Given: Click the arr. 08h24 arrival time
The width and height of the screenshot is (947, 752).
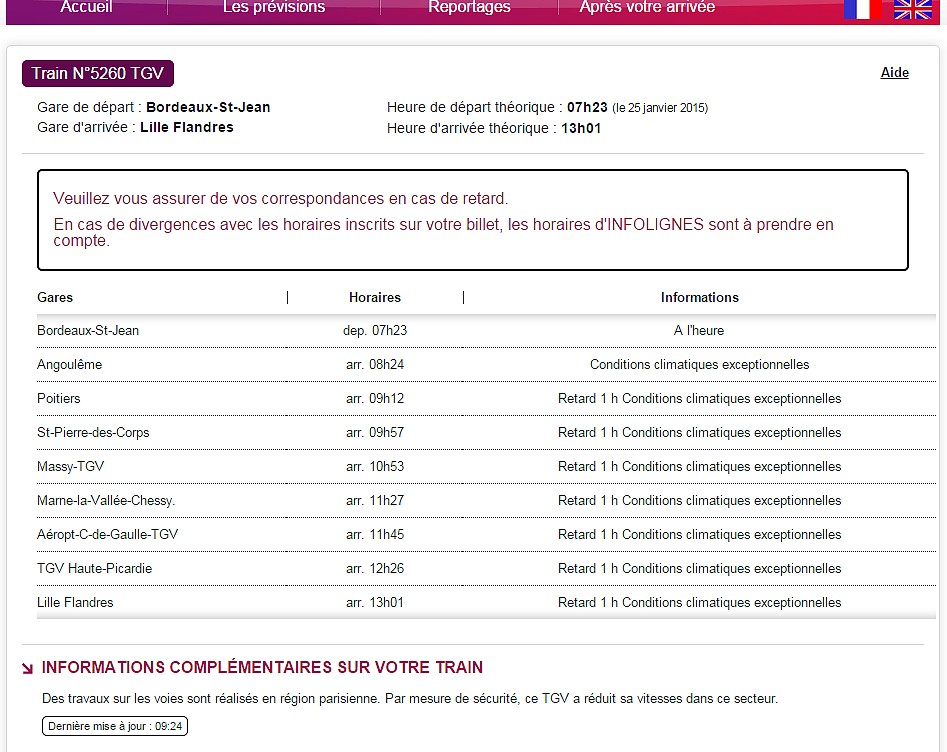Looking at the screenshot, I should [375, 364].
